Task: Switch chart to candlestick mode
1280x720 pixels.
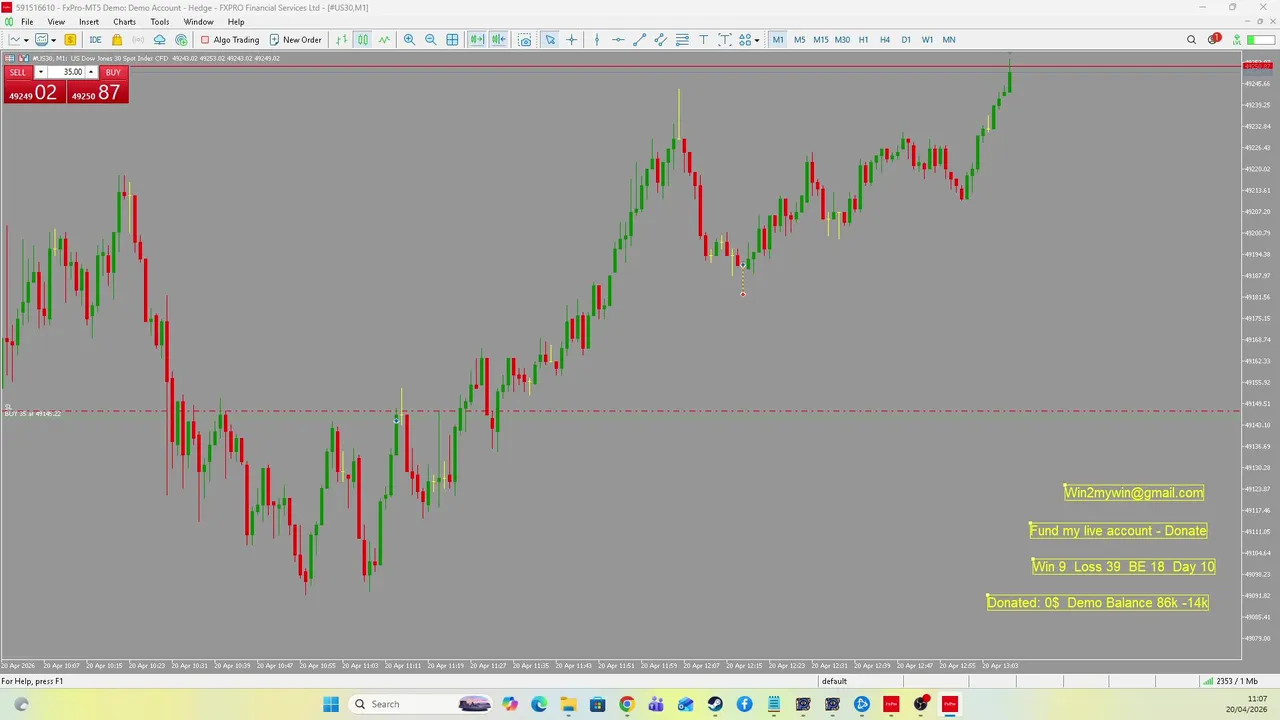Action: 363,40
